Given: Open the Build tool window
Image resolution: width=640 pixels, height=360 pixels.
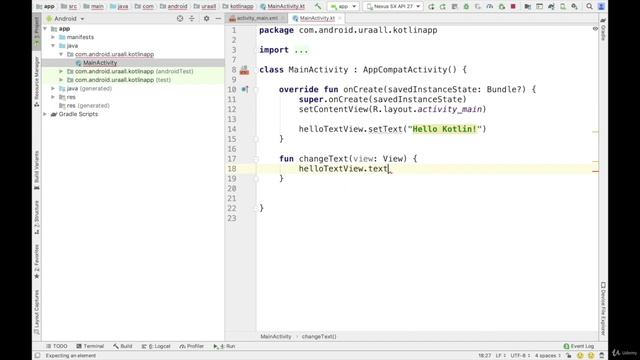Looking at the screenshot, I should pos(123,346).
